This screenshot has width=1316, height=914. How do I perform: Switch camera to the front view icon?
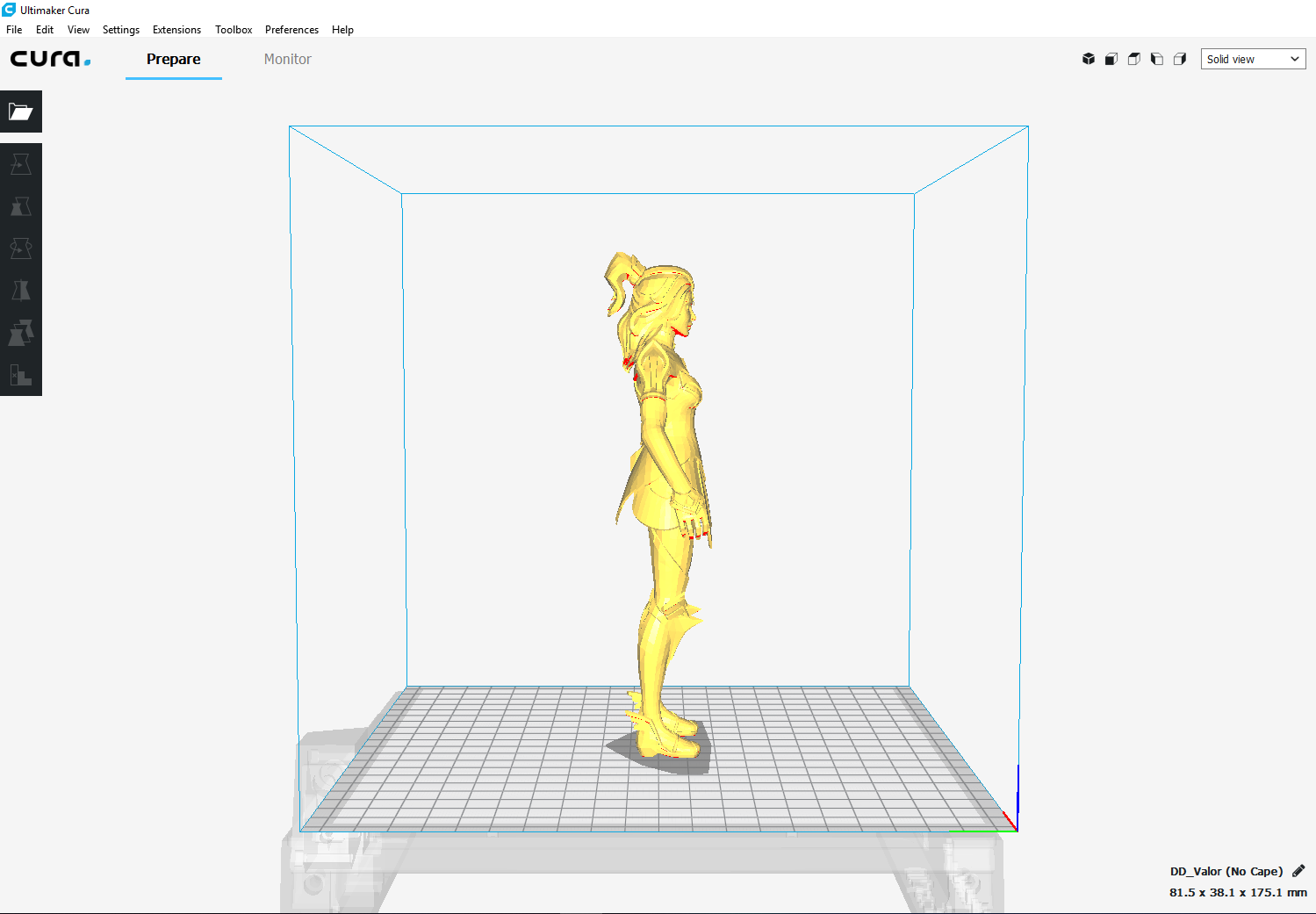pyautogui.click(x=1111, y=59)
